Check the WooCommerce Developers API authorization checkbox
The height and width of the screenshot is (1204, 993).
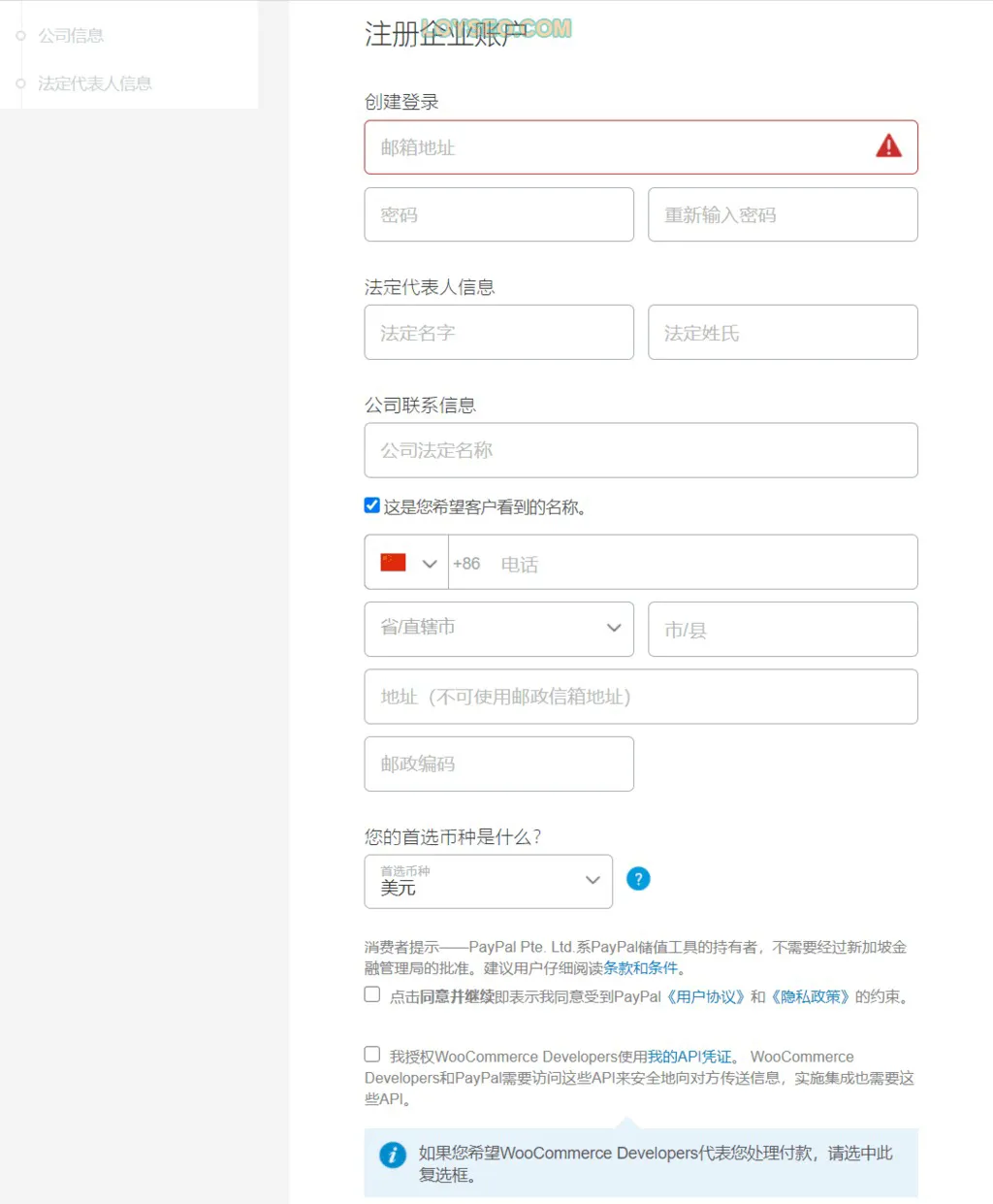pyautogui.click(x=371, y=1055)
